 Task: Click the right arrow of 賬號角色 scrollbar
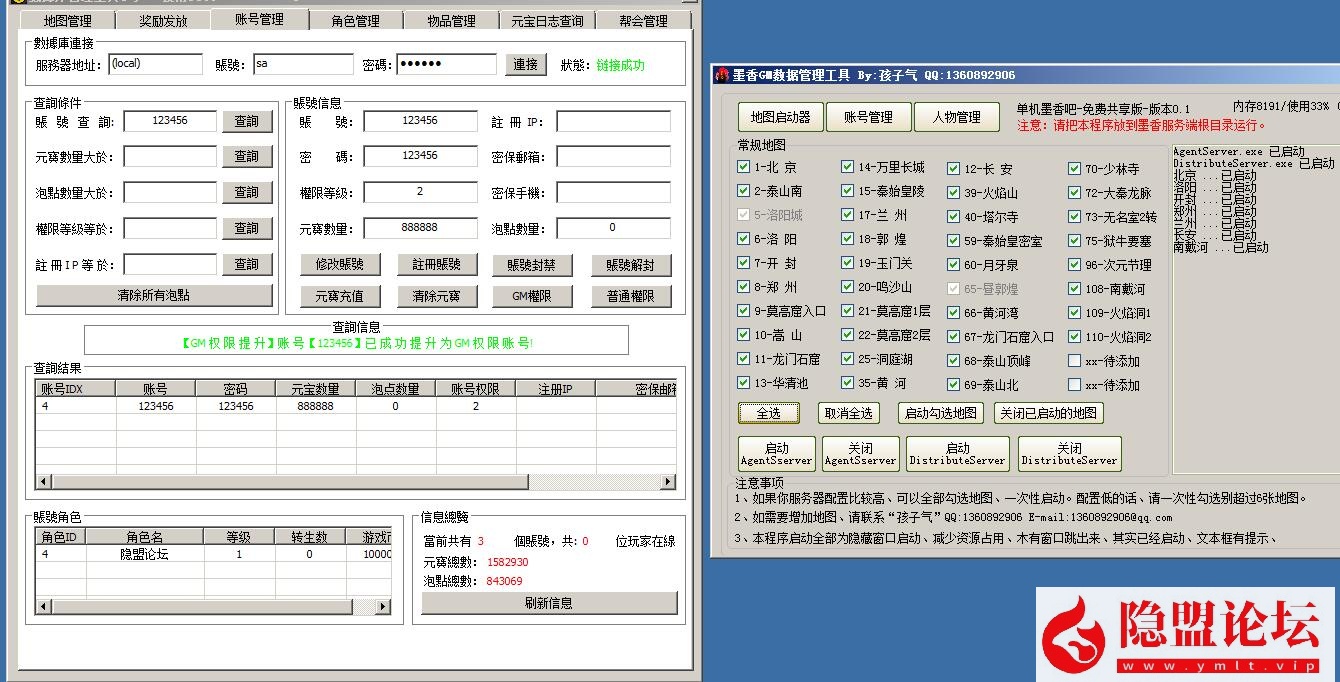(x=383, y=606)
